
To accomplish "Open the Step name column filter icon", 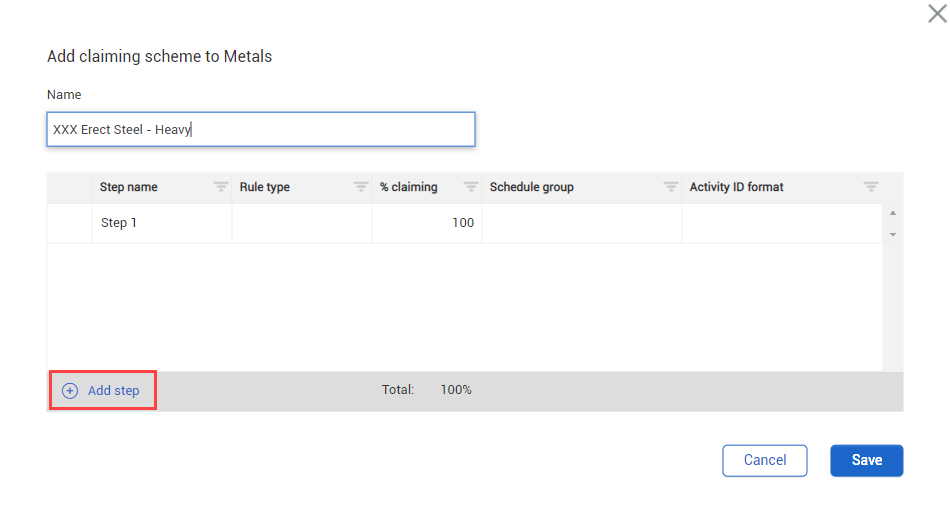I will [x=221, y=187].
